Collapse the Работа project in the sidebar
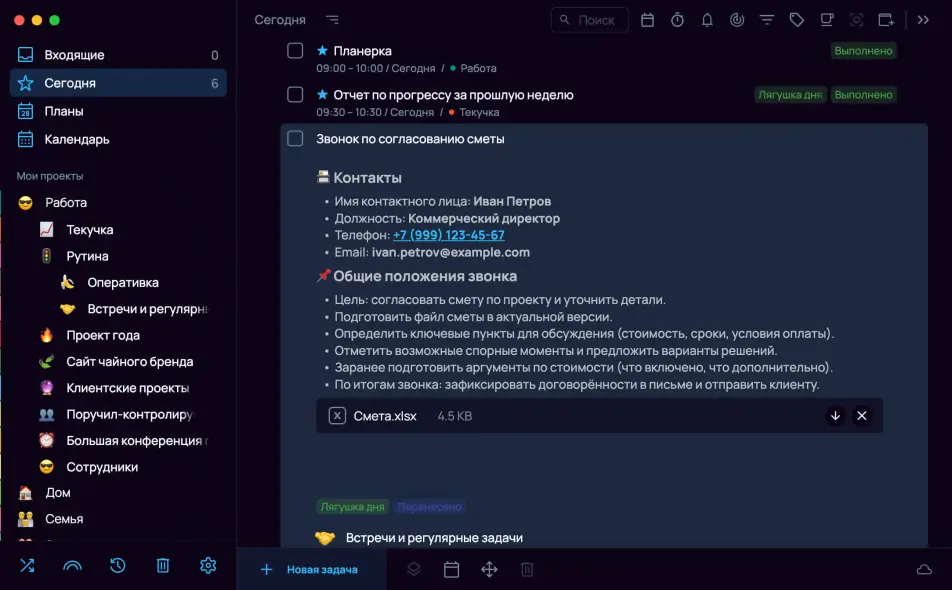The image size is (952, 590). tap(26, 203)
